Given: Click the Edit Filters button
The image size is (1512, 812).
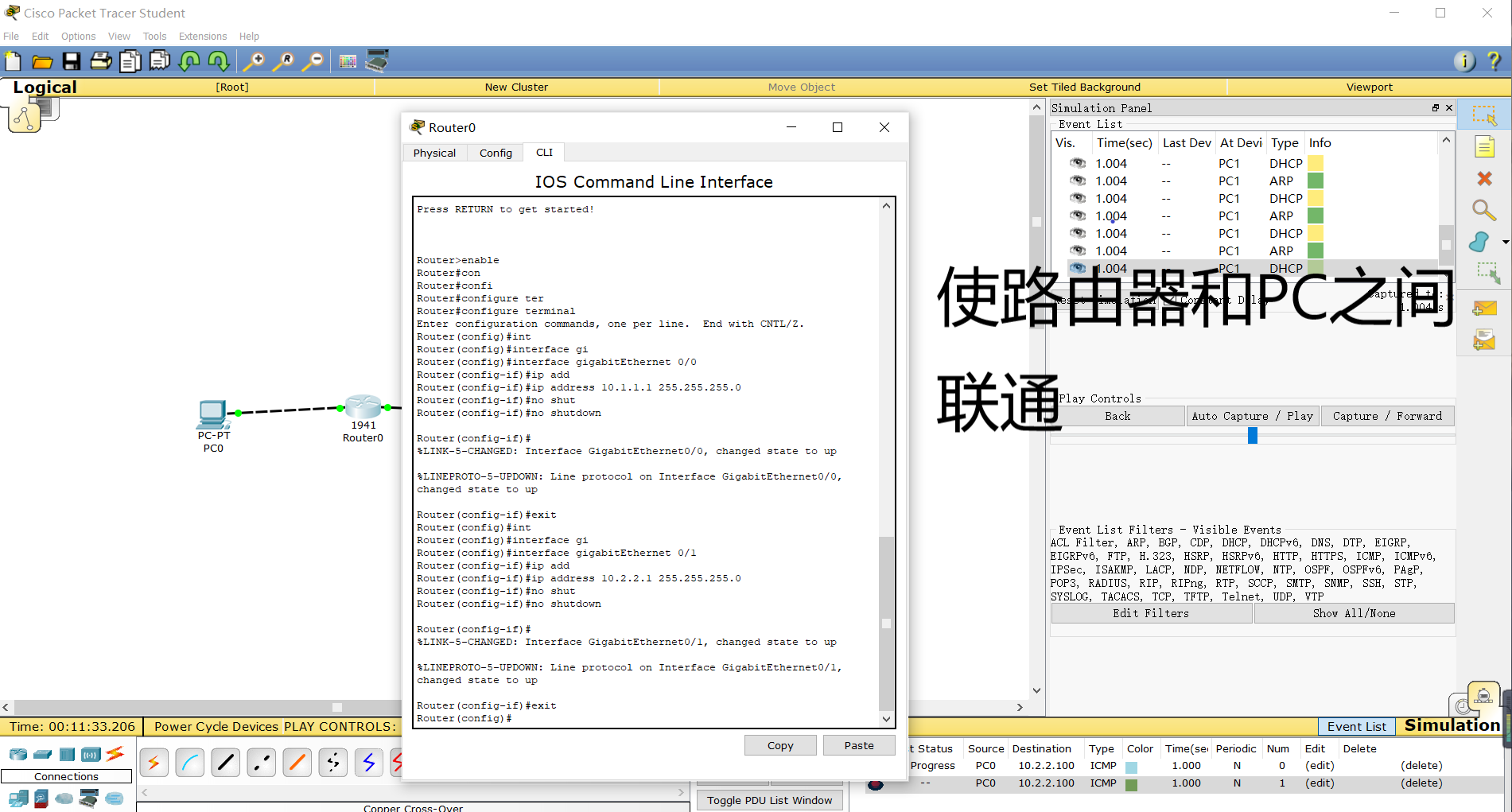Looking at the screenshot, I should 1151,613.
